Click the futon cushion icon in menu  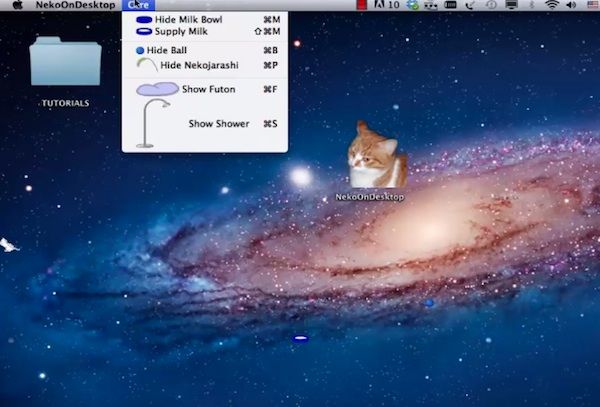tap(157, 89)
